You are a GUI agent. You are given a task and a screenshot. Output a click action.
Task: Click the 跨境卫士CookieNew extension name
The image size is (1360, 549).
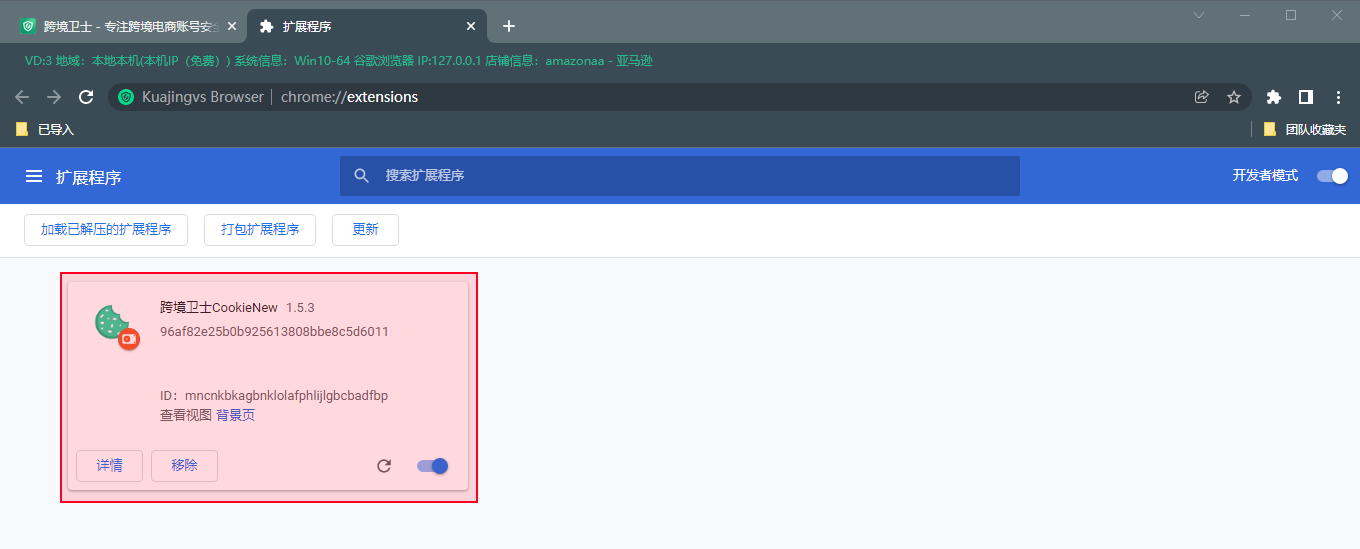219,308
